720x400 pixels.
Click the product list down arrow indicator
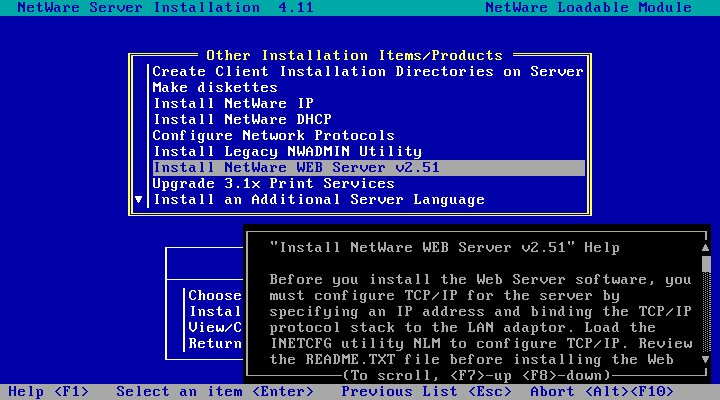139,200
